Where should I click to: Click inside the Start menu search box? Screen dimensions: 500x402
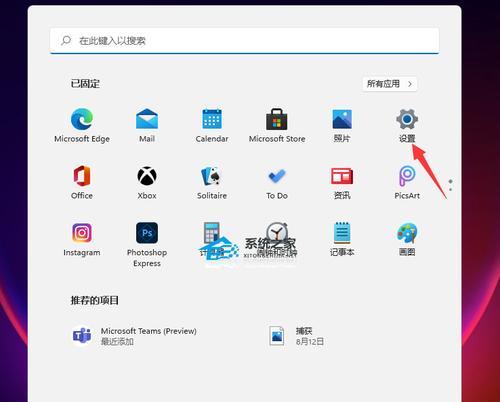244,41
